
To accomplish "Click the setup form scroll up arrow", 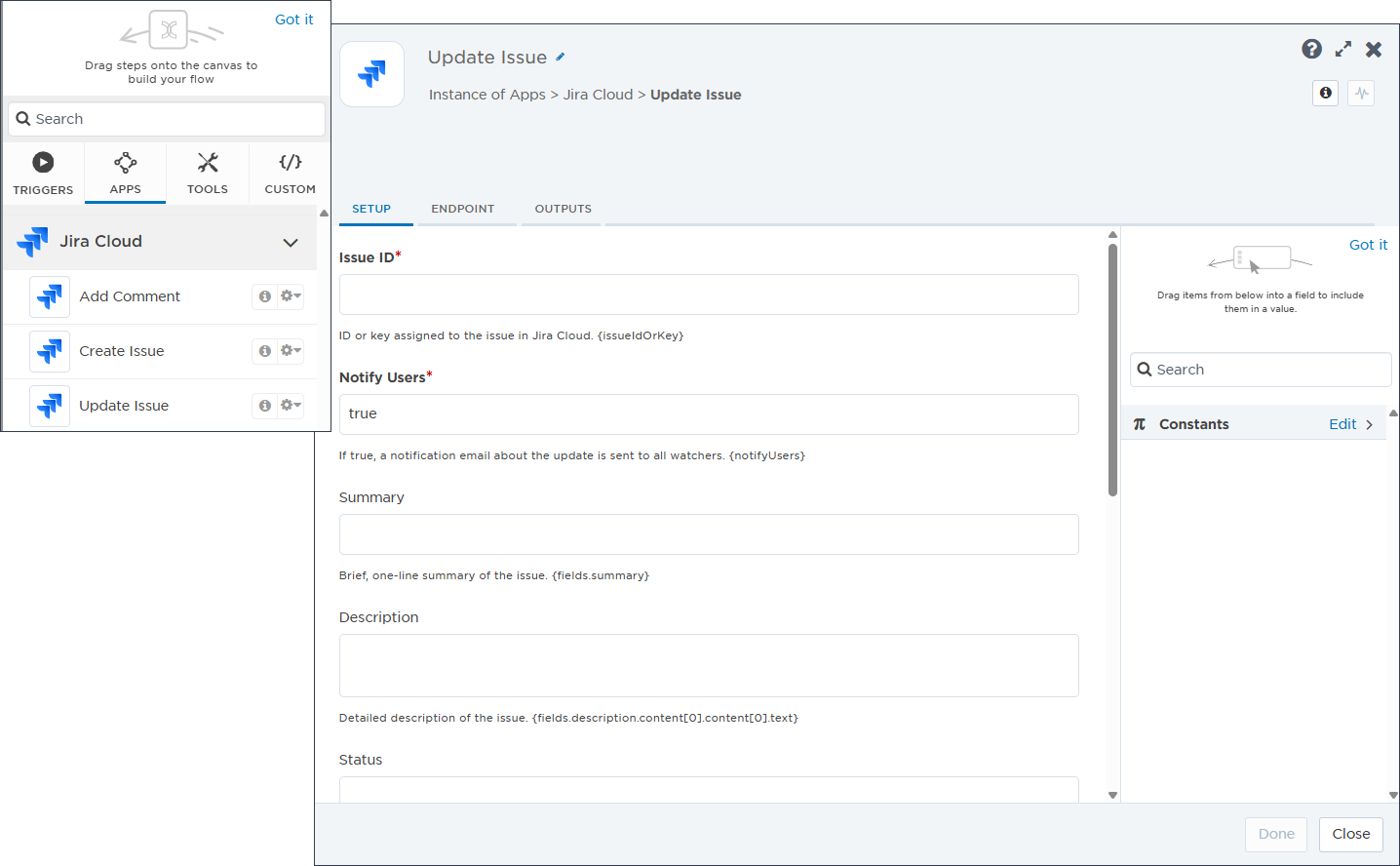I will (1112, 235).
